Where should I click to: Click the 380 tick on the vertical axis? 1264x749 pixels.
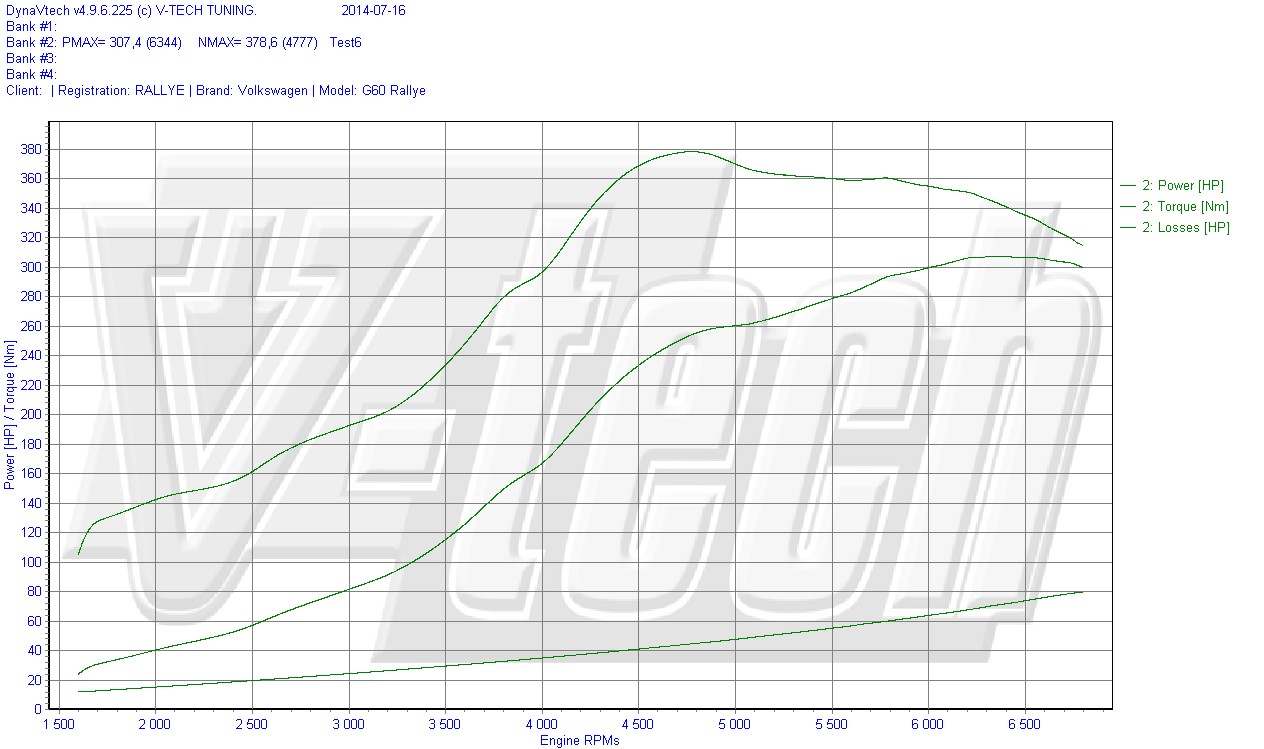pyautogui.click(x=30, y=149)
